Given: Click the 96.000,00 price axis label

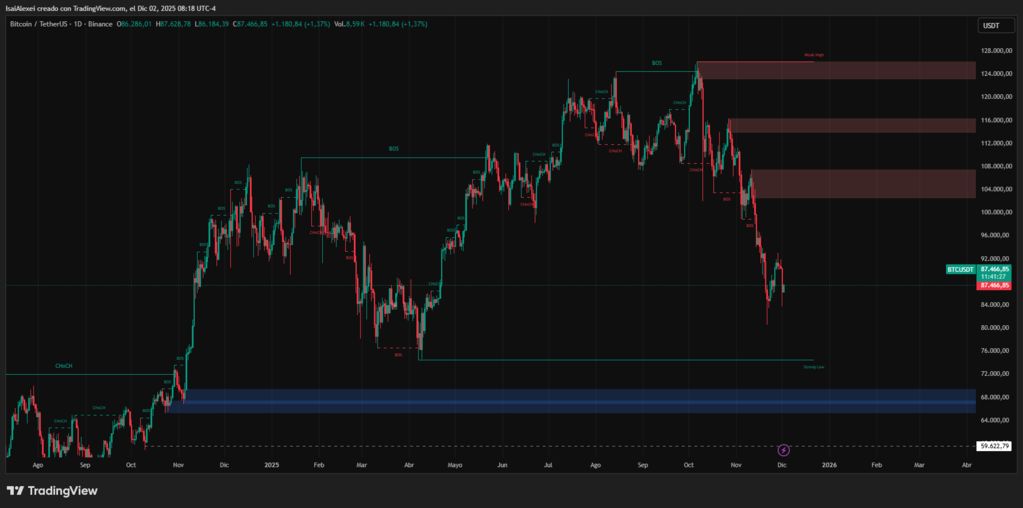Looking at the screenshot, I should coord(996,235).
